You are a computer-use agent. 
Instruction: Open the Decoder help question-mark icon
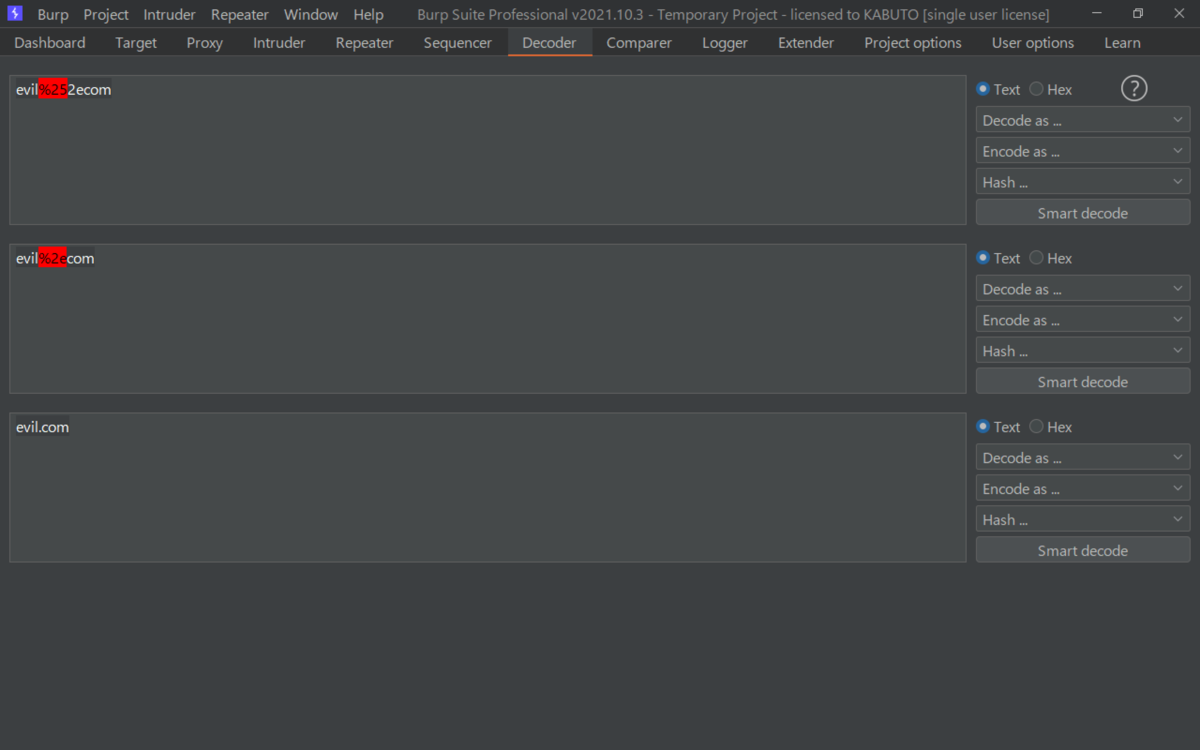1134,88
